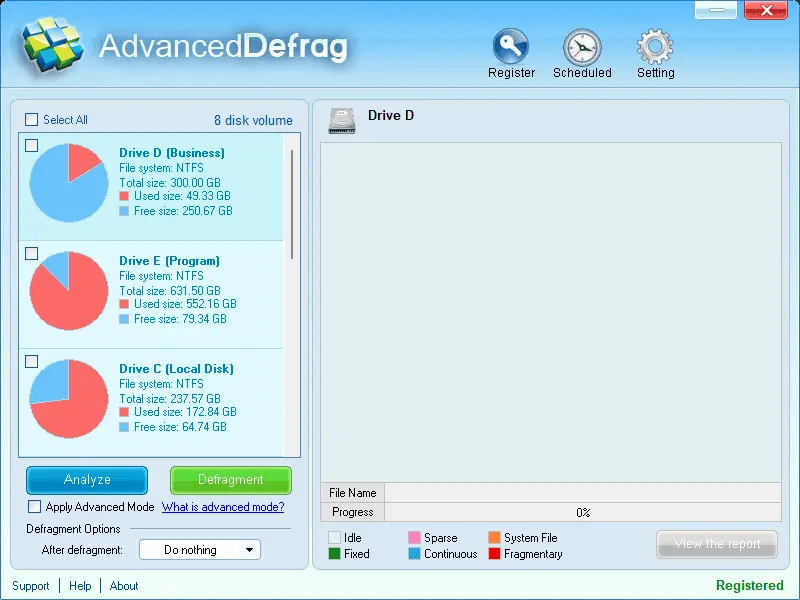This screenshot has height=600, width=800.
Task: Click the Drive D usage pie chart
Action: coord(69,183)
